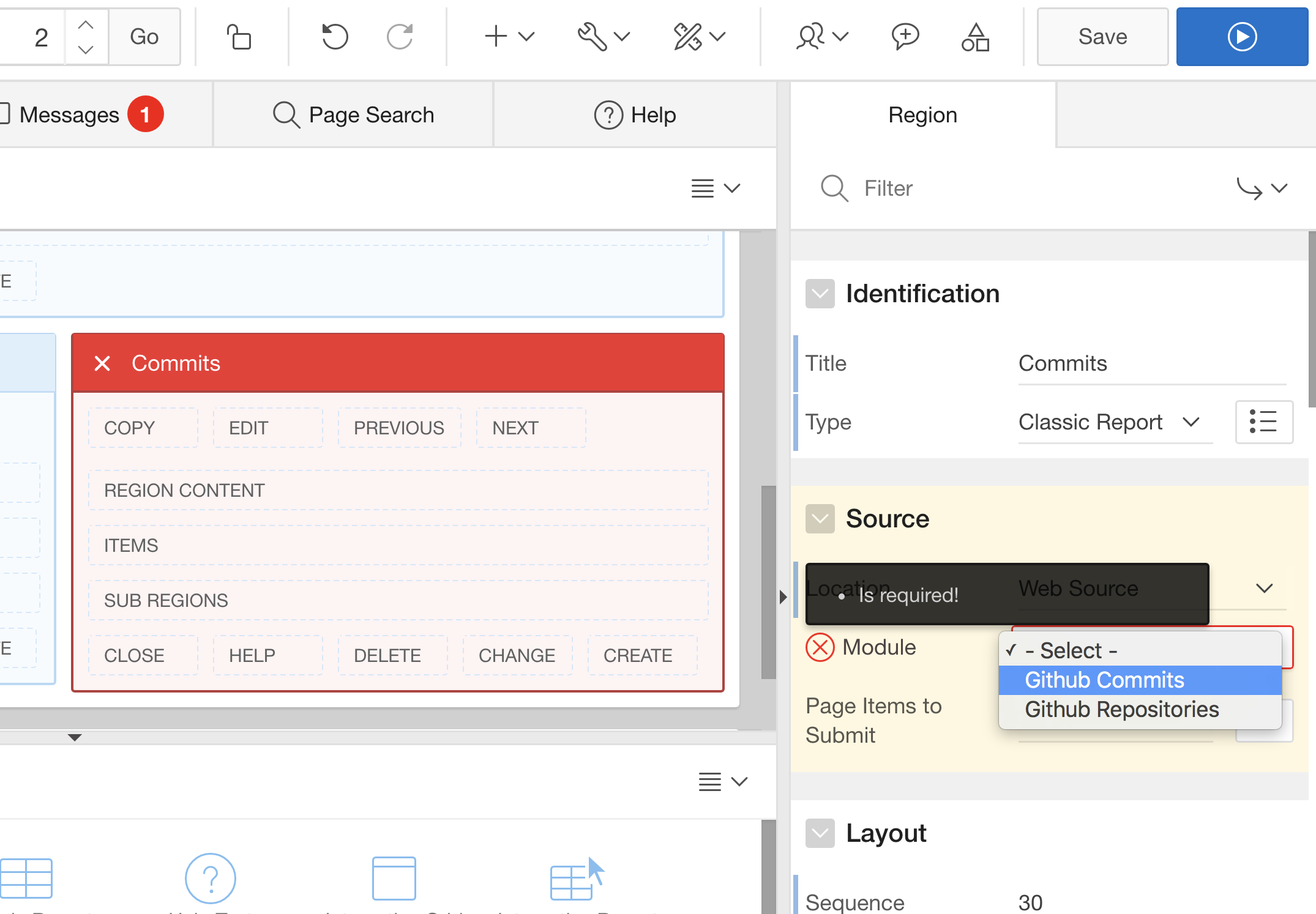
Task: Click the Redo arrow icon
Action: click(x=400, y=37)
